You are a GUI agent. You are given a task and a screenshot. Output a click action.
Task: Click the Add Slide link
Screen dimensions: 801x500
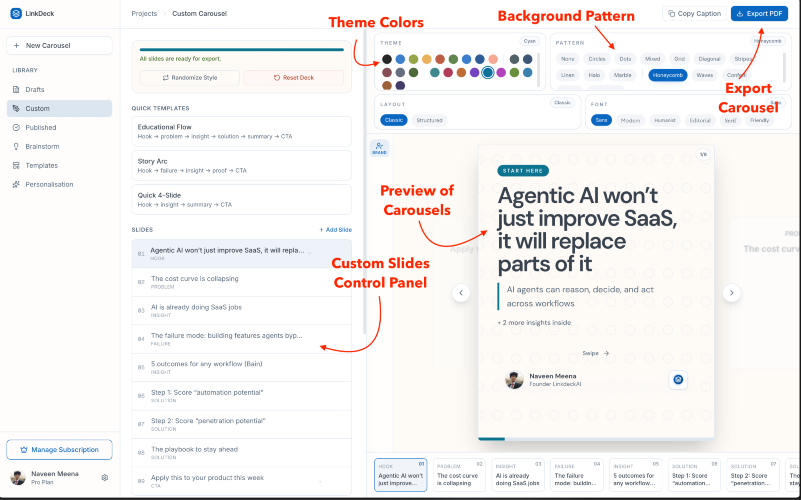336,230
